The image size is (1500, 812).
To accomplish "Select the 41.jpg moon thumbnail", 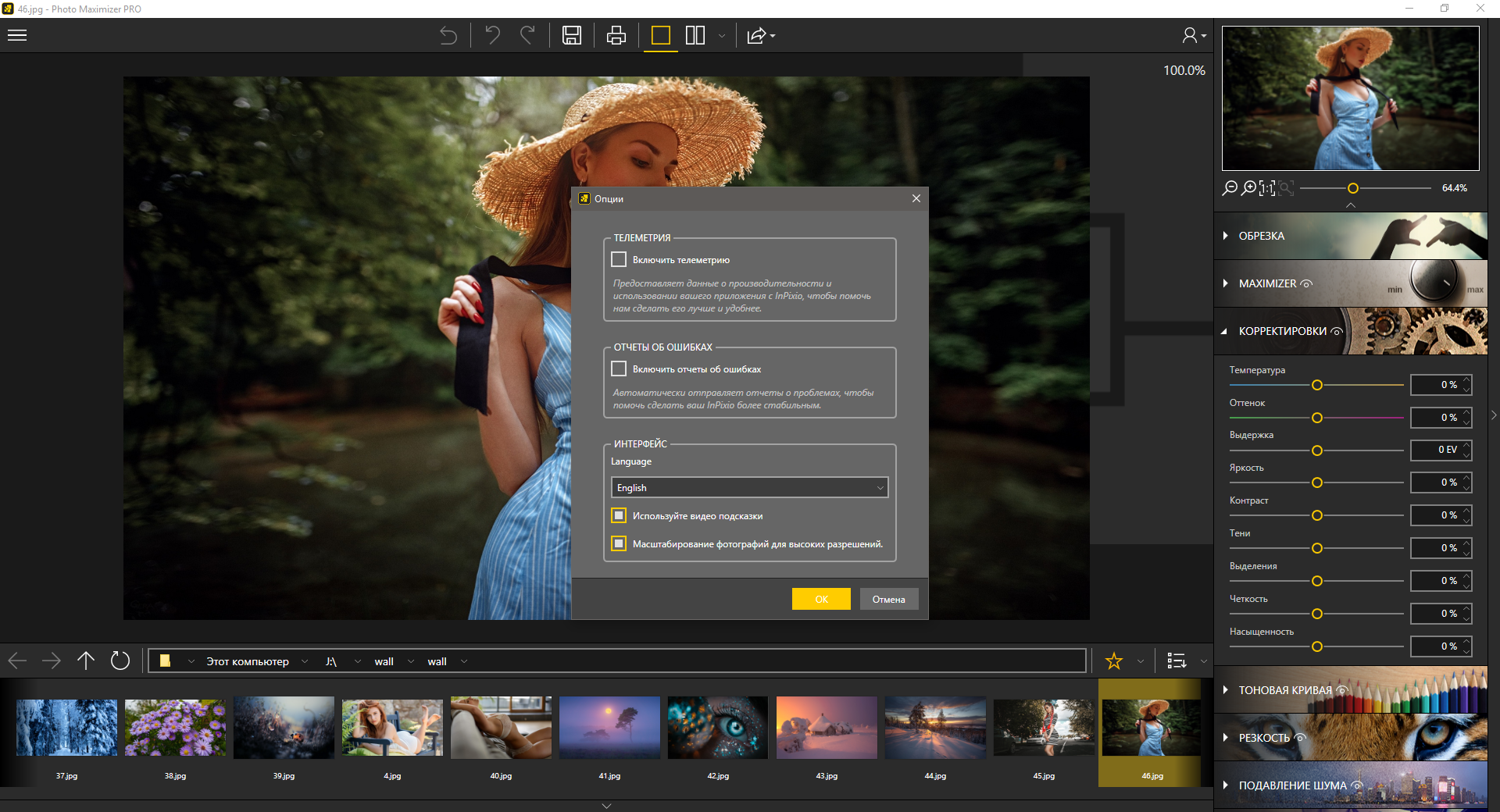I will click(x=609, y=728).
